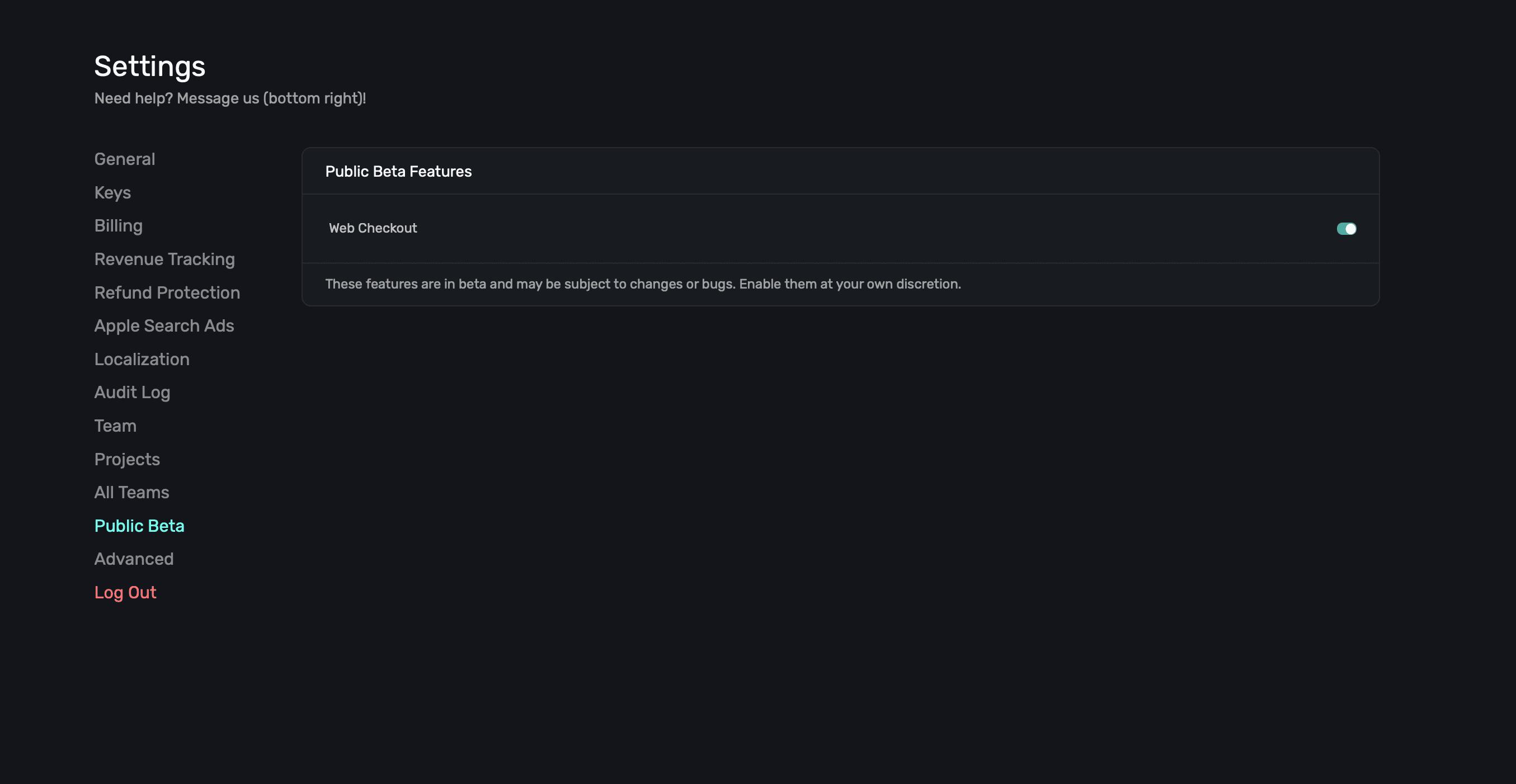This screenshot has width=1516, height=784.
Task: Click the Web Checkout label
Action: [373, 228]
